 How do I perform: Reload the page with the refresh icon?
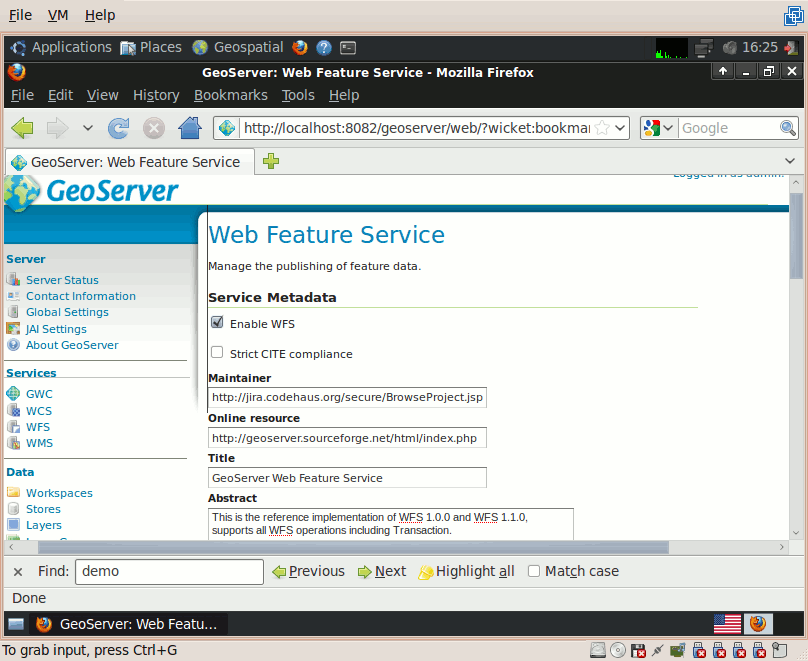click(x=119, y=128)
